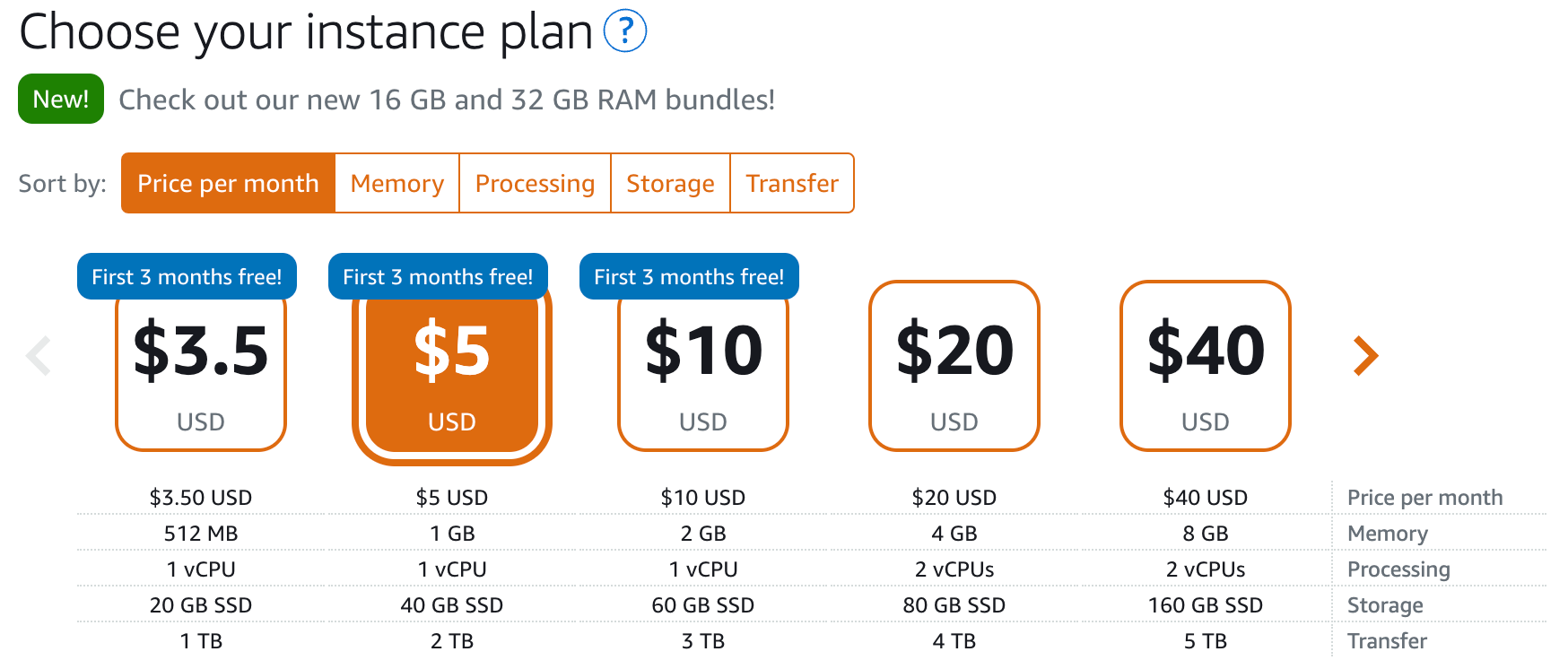Sort plans by Processing
Screen dimensions: 1568x669
pyautogui.click(x=535, y=183)
